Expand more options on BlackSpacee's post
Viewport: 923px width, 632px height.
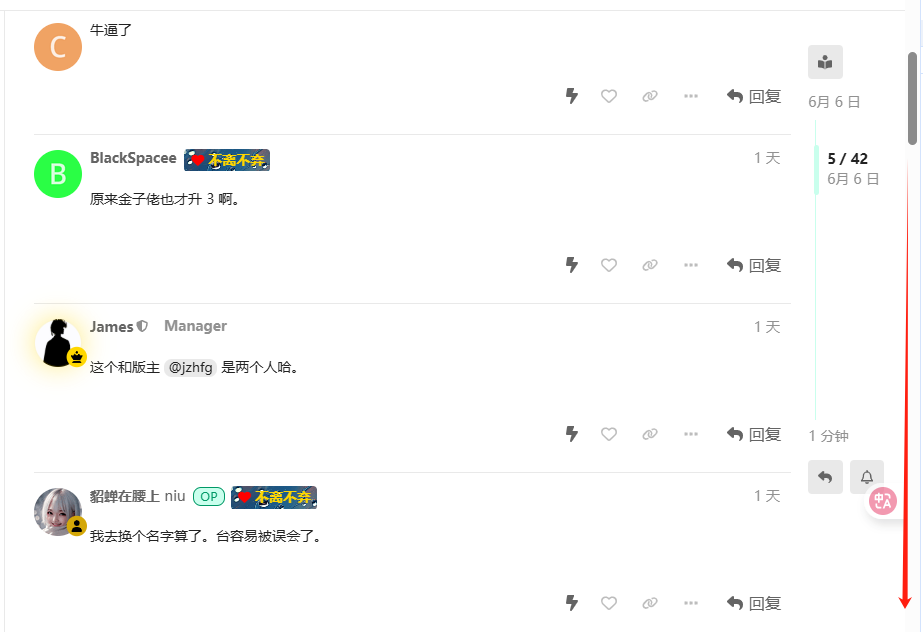coord(691,265)
